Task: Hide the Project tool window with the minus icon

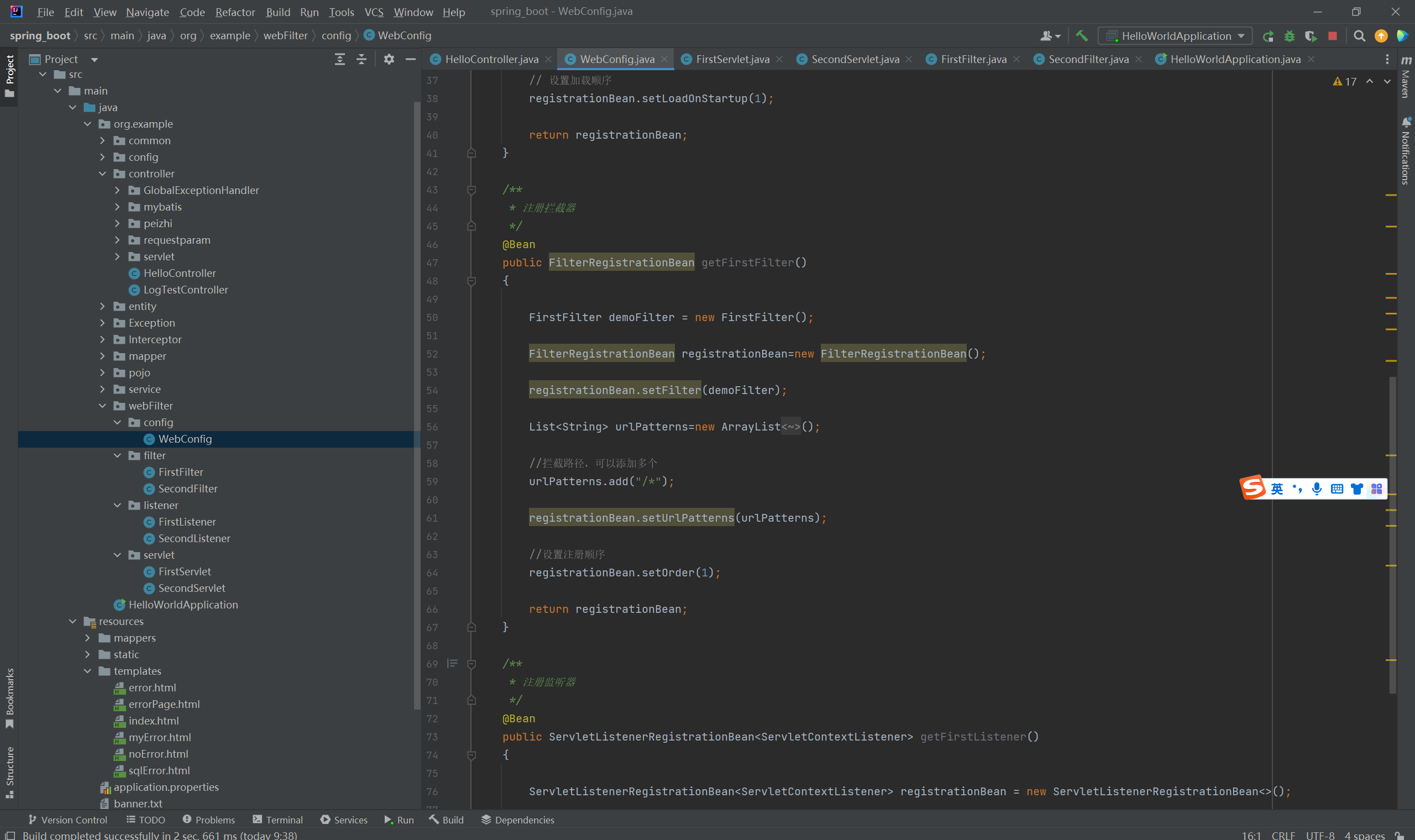Action: tap(410, 59)
